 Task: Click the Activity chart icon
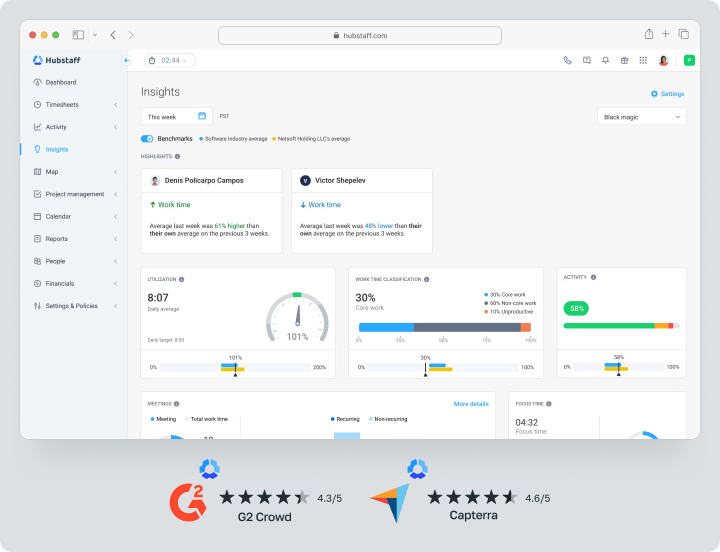point(37,127)
